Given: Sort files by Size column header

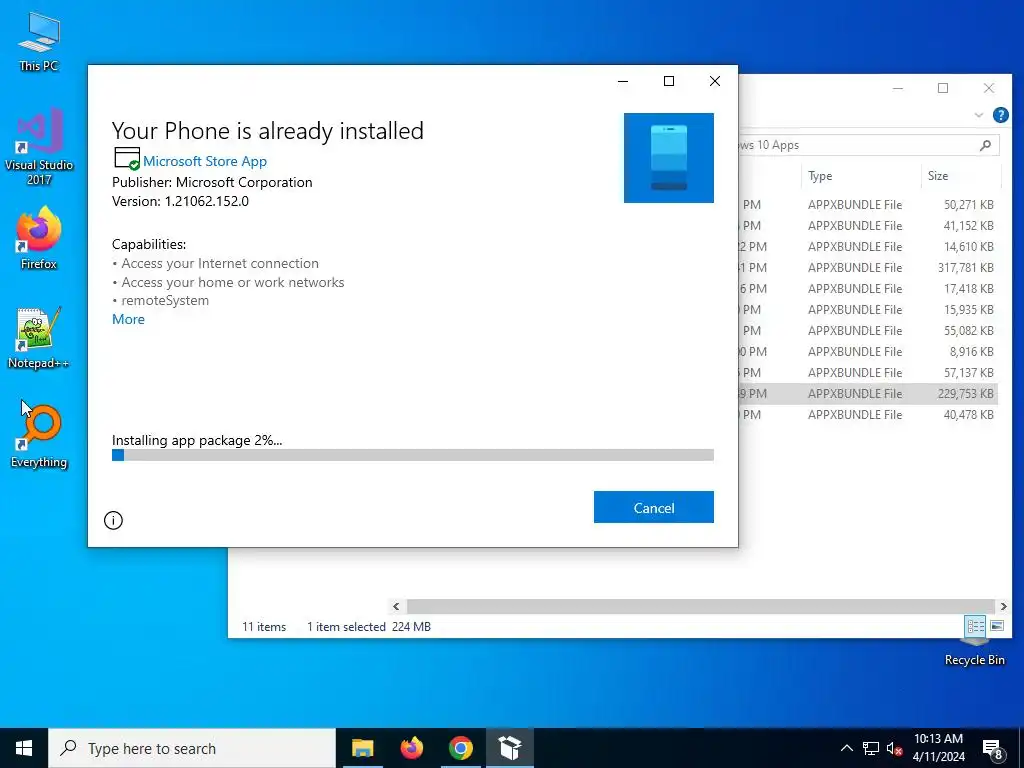Looking at the screenshot, I should coord(961,176).
